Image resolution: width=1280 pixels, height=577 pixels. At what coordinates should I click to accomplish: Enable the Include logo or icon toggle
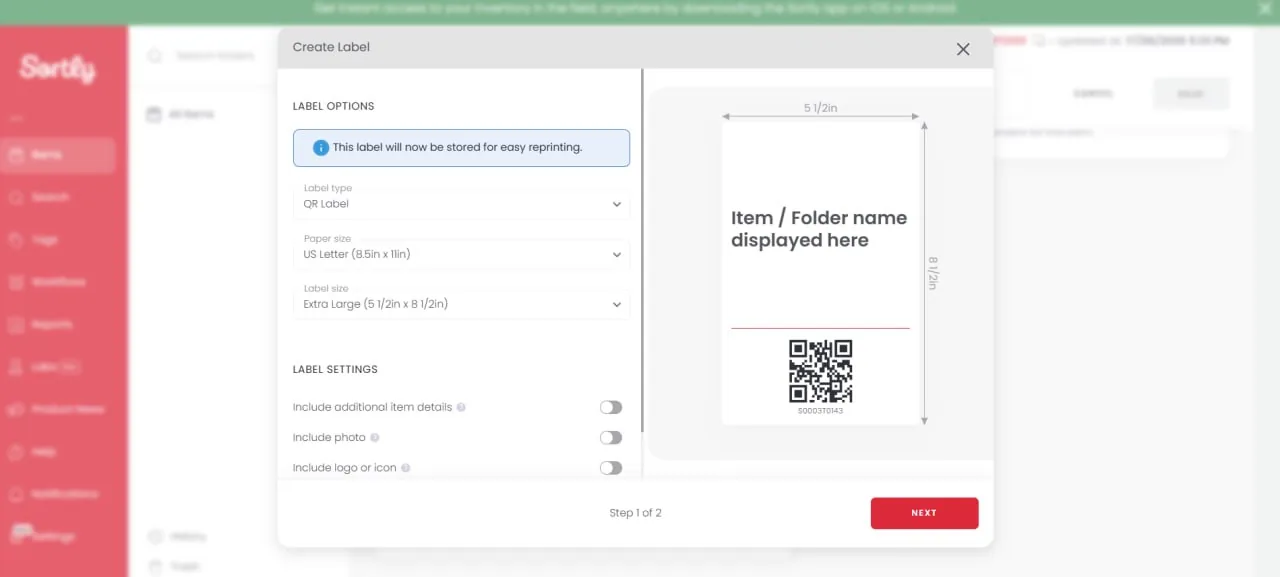pos(611,467)
